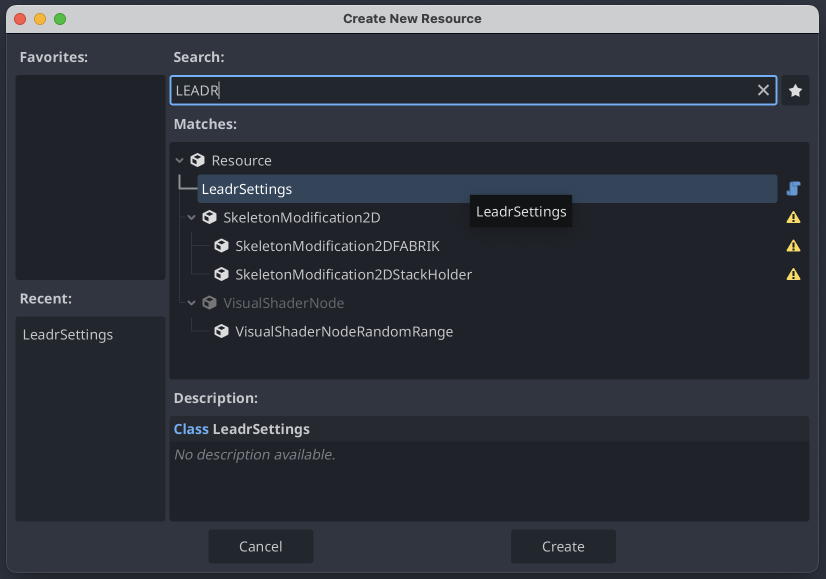Collapse the Resource tree branch

click(180, 160)
